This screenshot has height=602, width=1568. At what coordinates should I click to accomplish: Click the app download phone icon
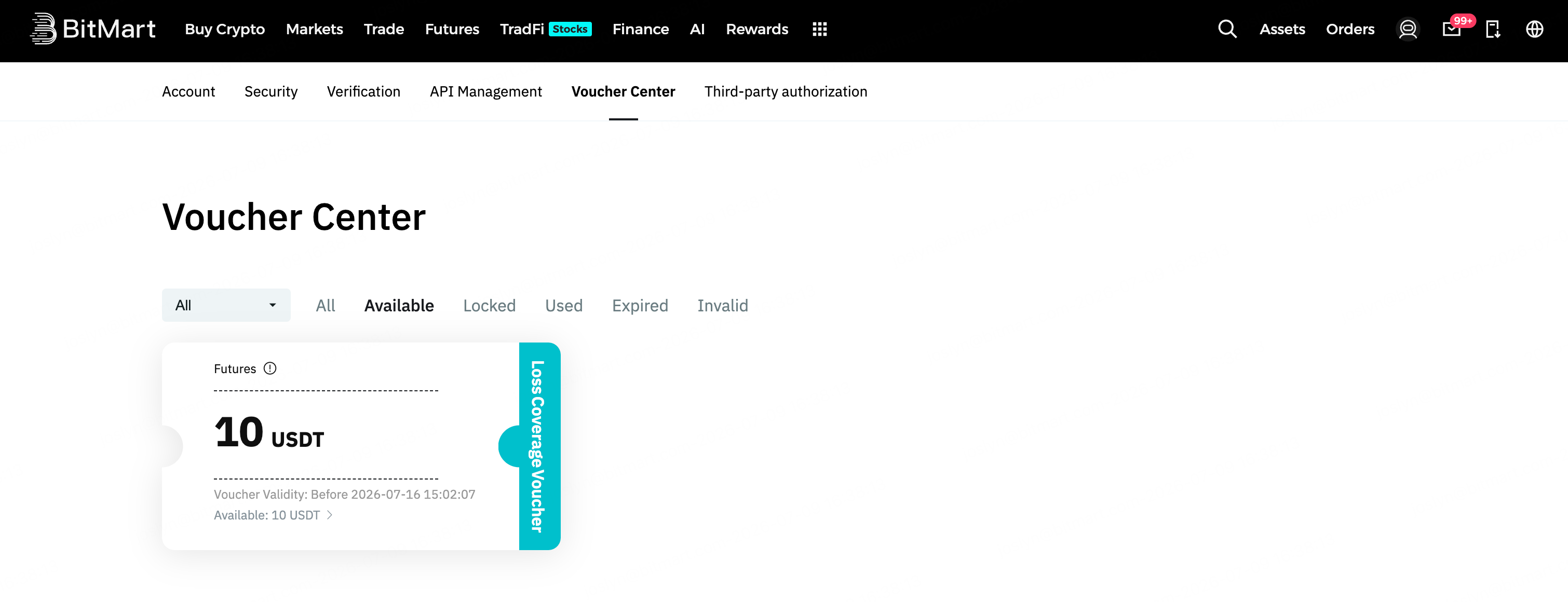[1493, 29]
